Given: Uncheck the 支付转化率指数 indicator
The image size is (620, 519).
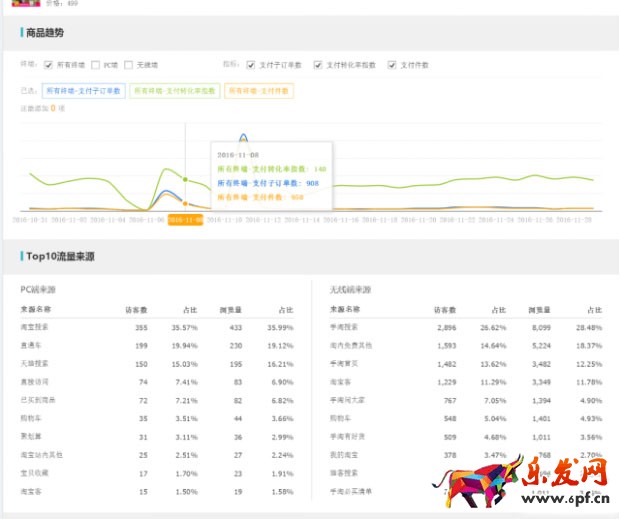Looking at the screenshot, I should tap(318, 65).
